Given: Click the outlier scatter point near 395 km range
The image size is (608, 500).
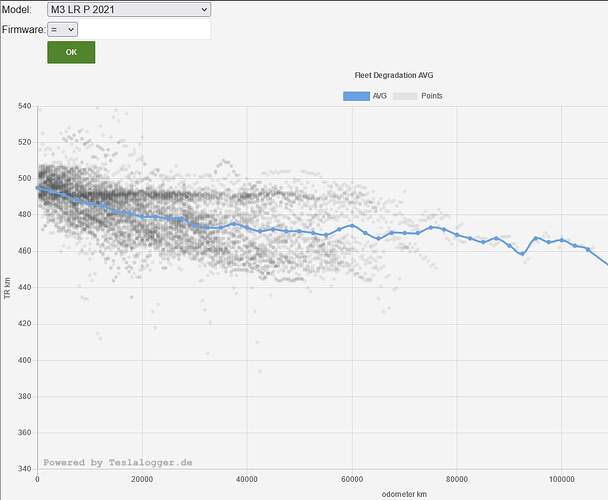Looking at the screenshot, I should click(260, 371).
